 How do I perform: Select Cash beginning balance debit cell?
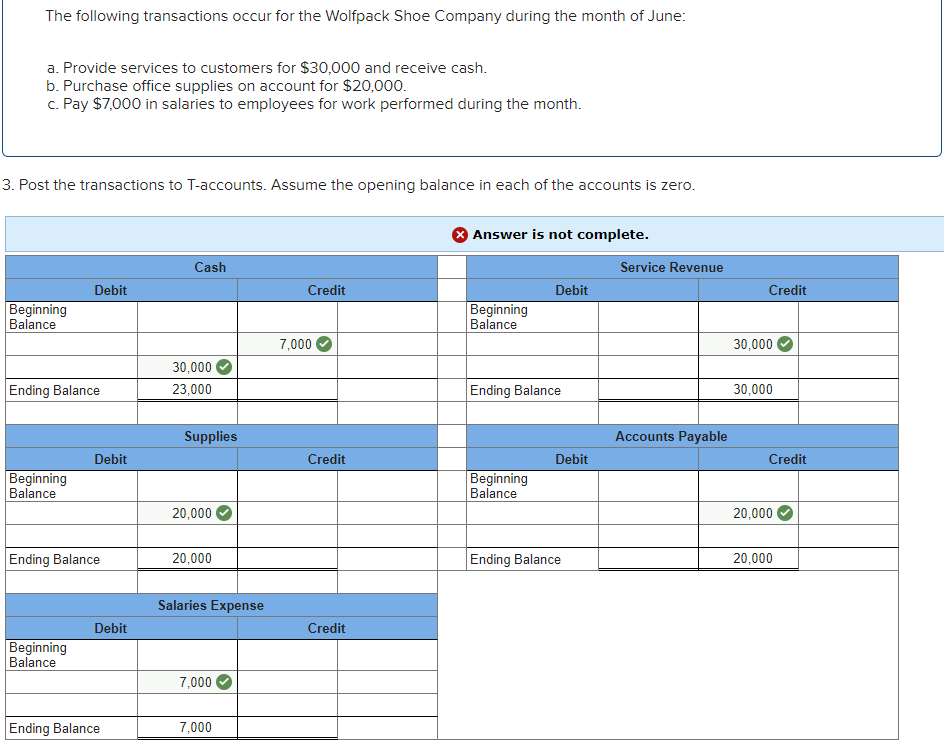(x=187, y=317)
